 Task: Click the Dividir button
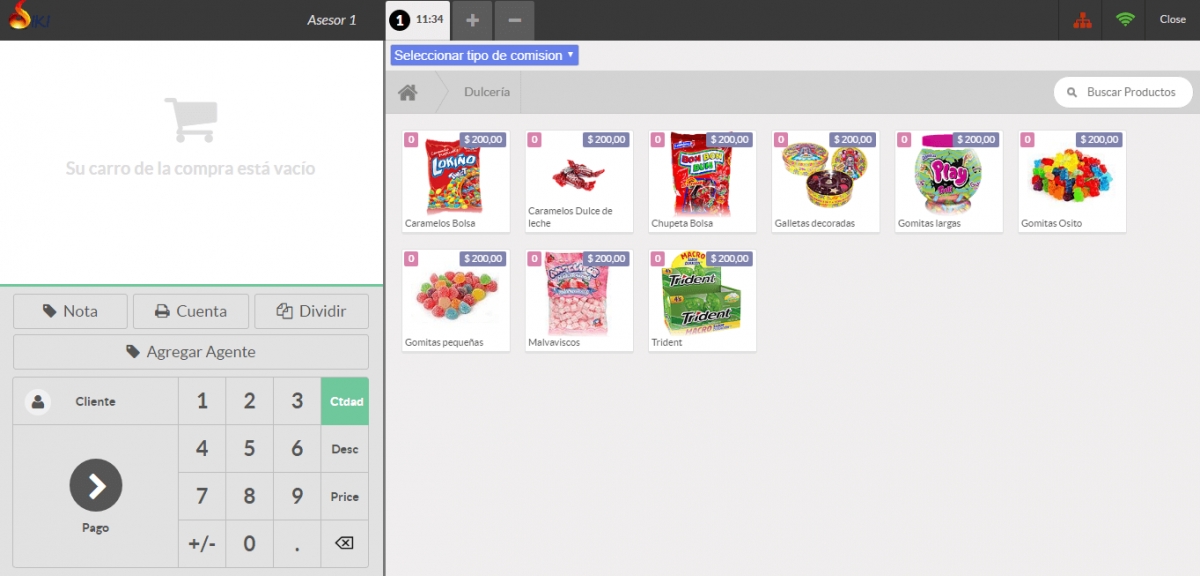click(x=311, y=311)
